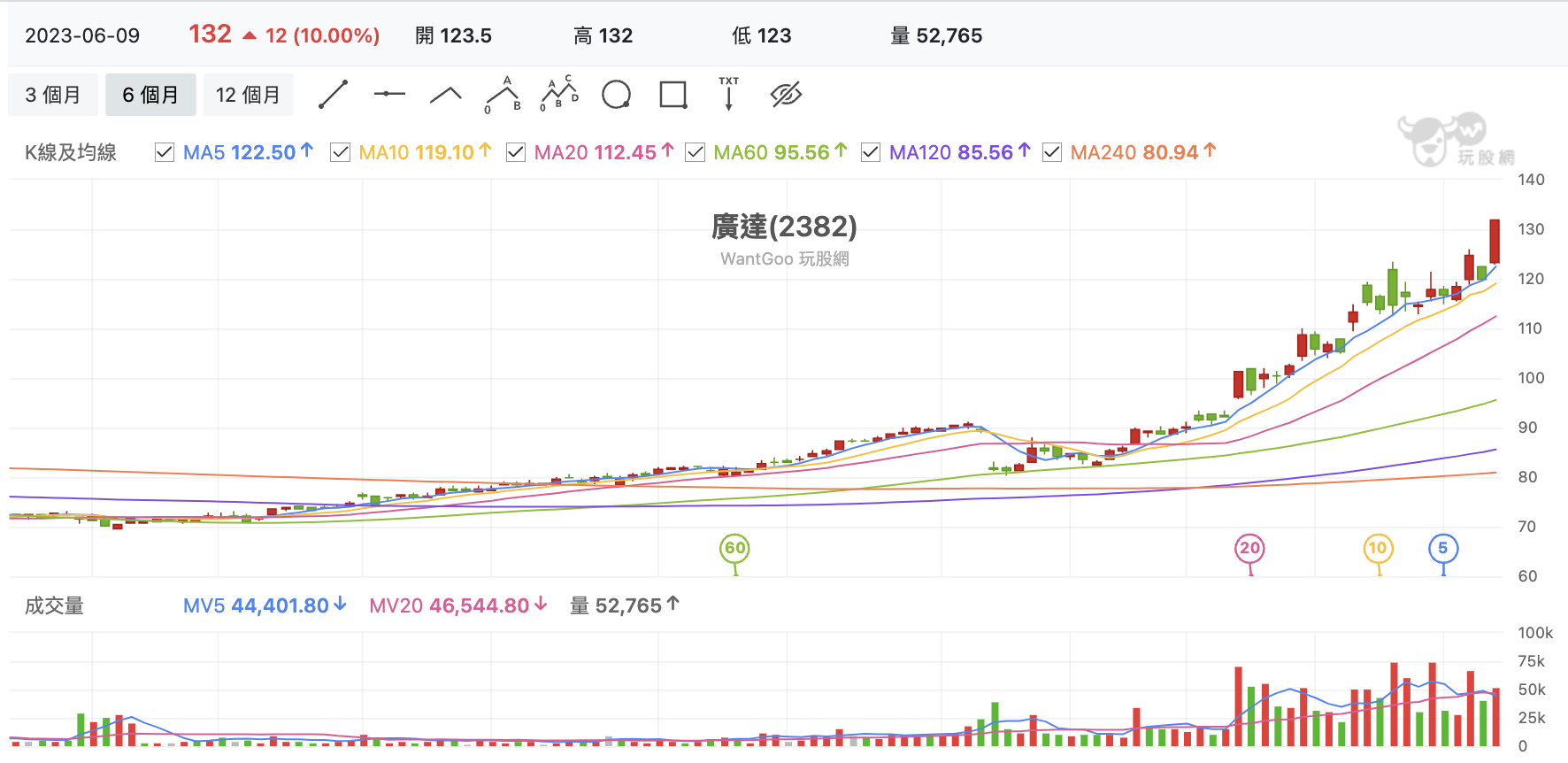Click the low price 低 123
The image size is (1568, 763).
pyautogui.click(x=761, y=35)
